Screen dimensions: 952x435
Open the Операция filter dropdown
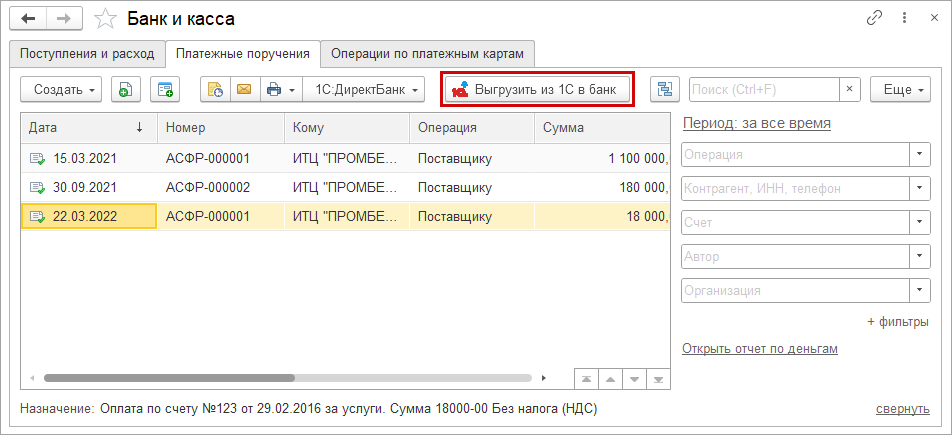pyautogui.click(x=920, y=154)
